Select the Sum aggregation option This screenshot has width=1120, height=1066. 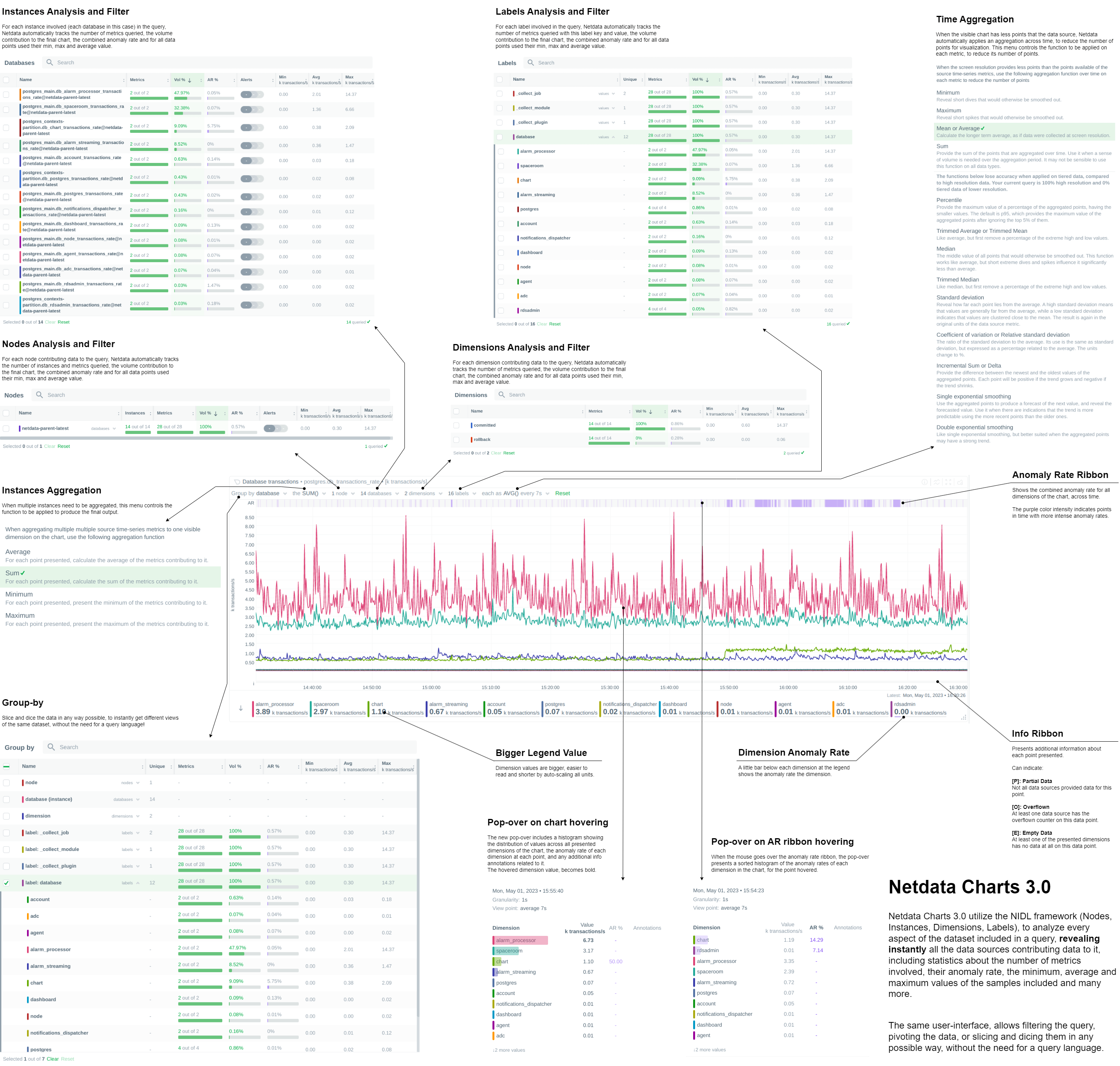(12, 573)
